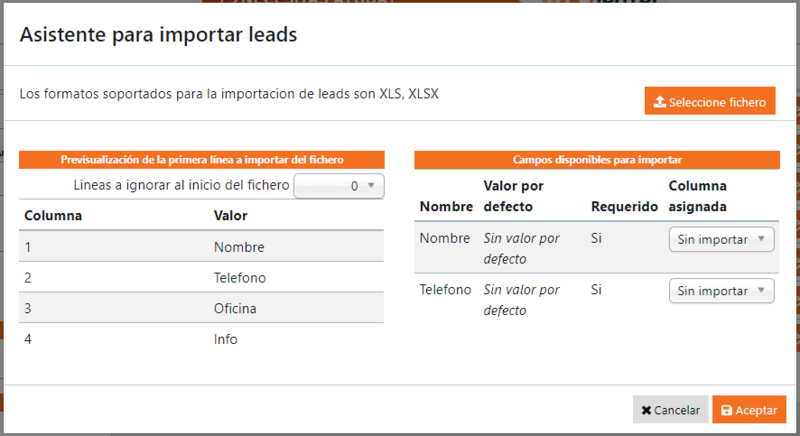Click the Asistente para importar leads title
This screenshot has height=436, width=800.
159,35
